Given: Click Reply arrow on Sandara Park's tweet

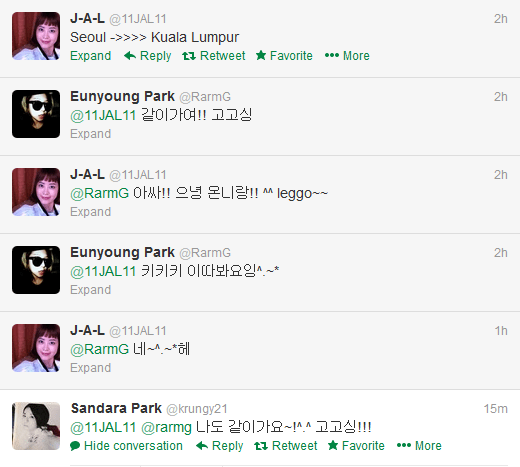Looking at the screenshot, I should 202,446.
